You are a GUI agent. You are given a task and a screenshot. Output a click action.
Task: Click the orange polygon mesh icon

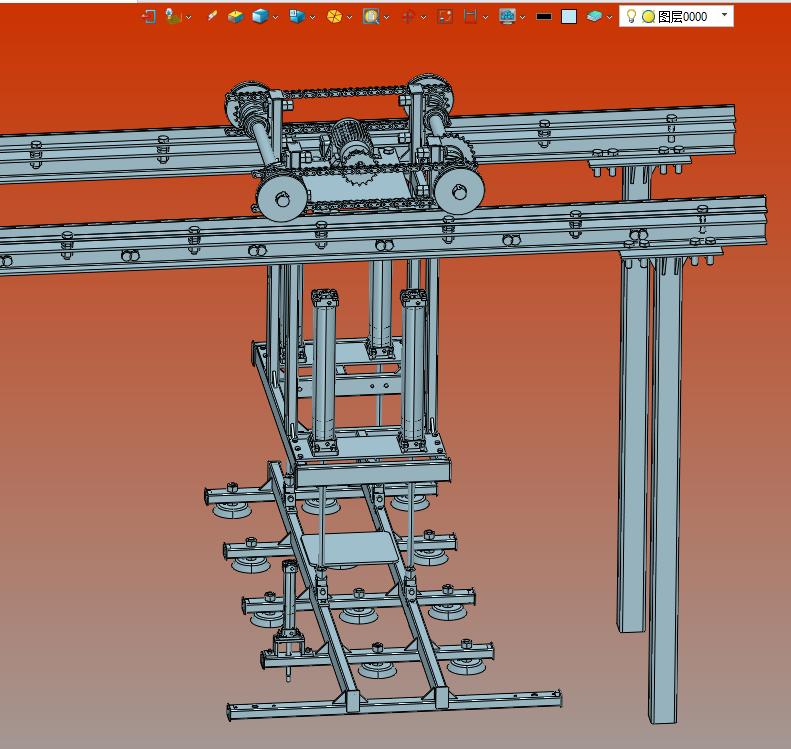click(334, 17)
